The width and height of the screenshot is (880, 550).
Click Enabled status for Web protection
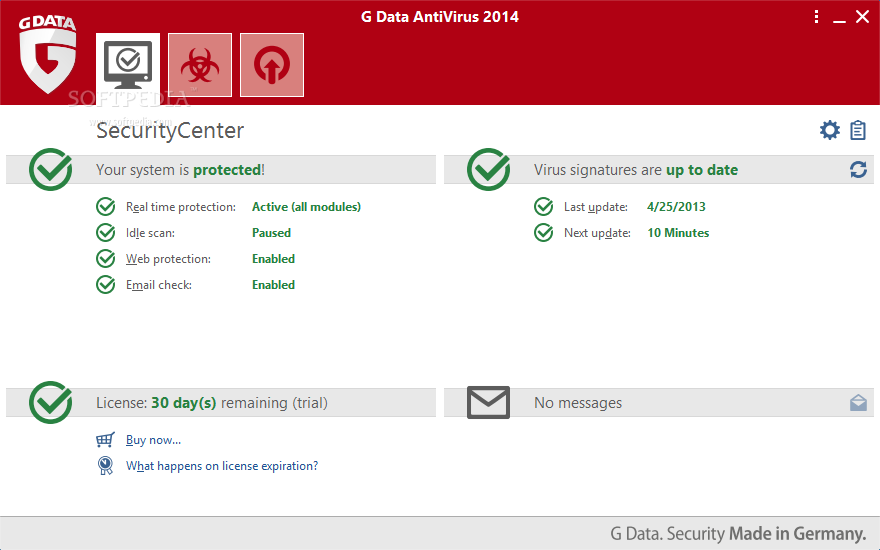273,259
